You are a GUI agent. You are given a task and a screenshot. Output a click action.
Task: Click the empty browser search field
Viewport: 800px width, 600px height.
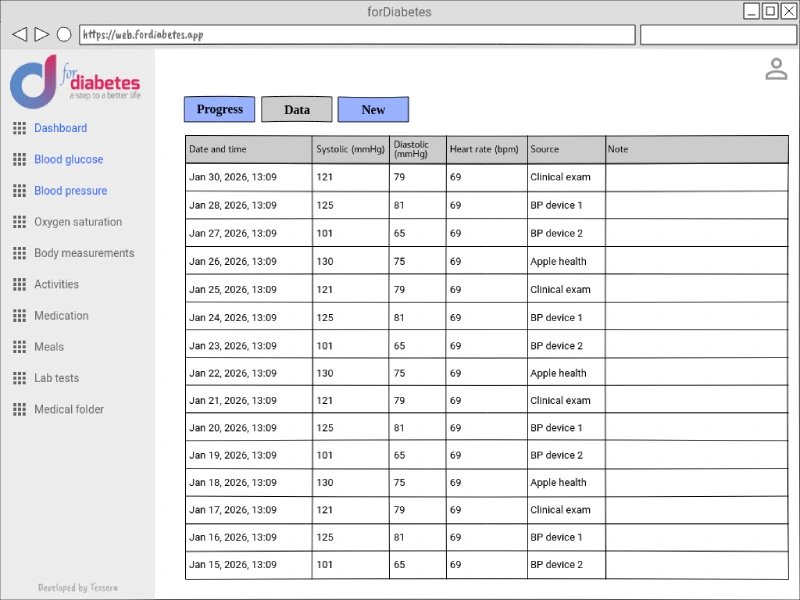(x=718, y=35)
